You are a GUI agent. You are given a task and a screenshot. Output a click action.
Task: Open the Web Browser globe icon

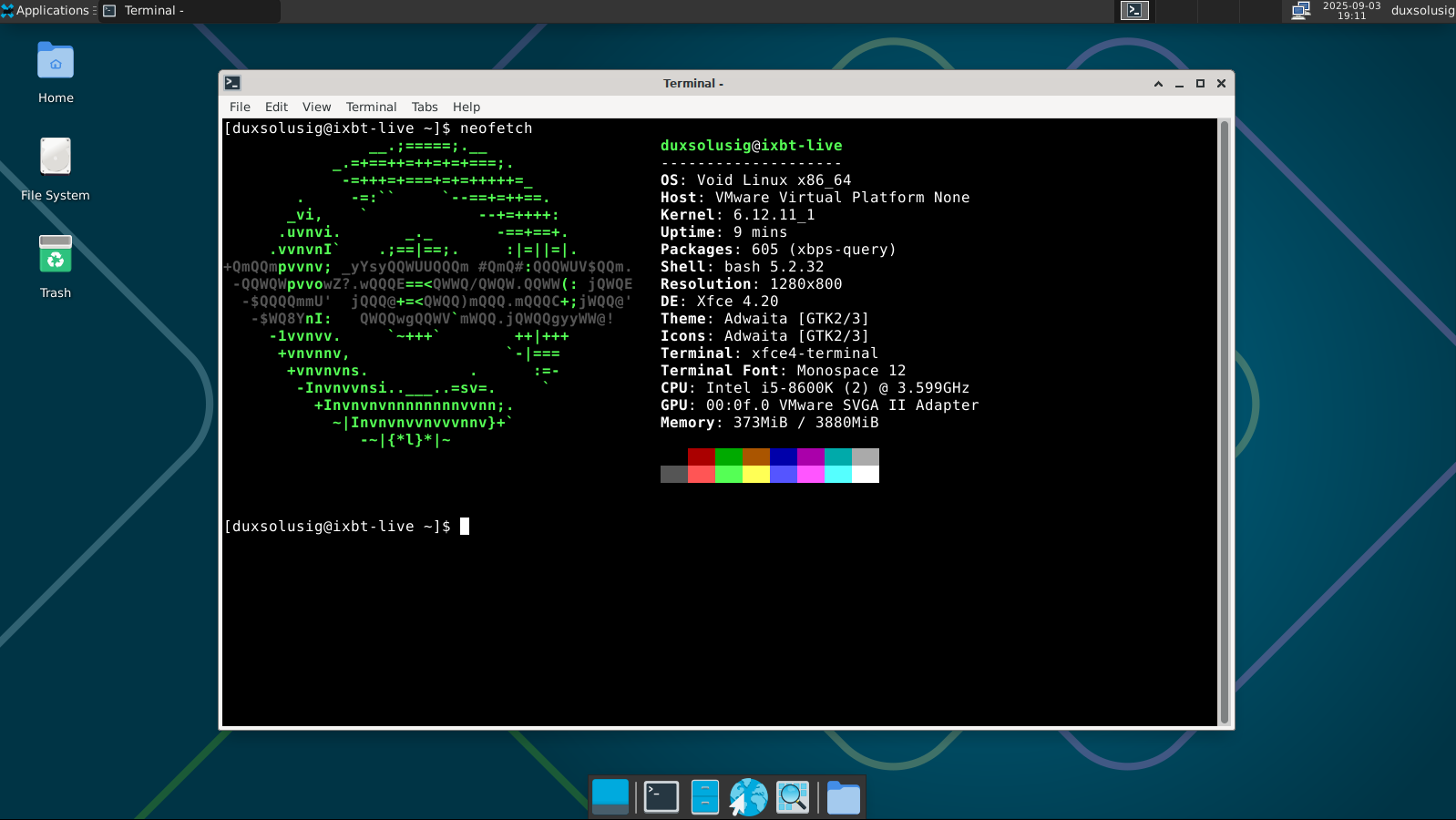pos(748,797)
